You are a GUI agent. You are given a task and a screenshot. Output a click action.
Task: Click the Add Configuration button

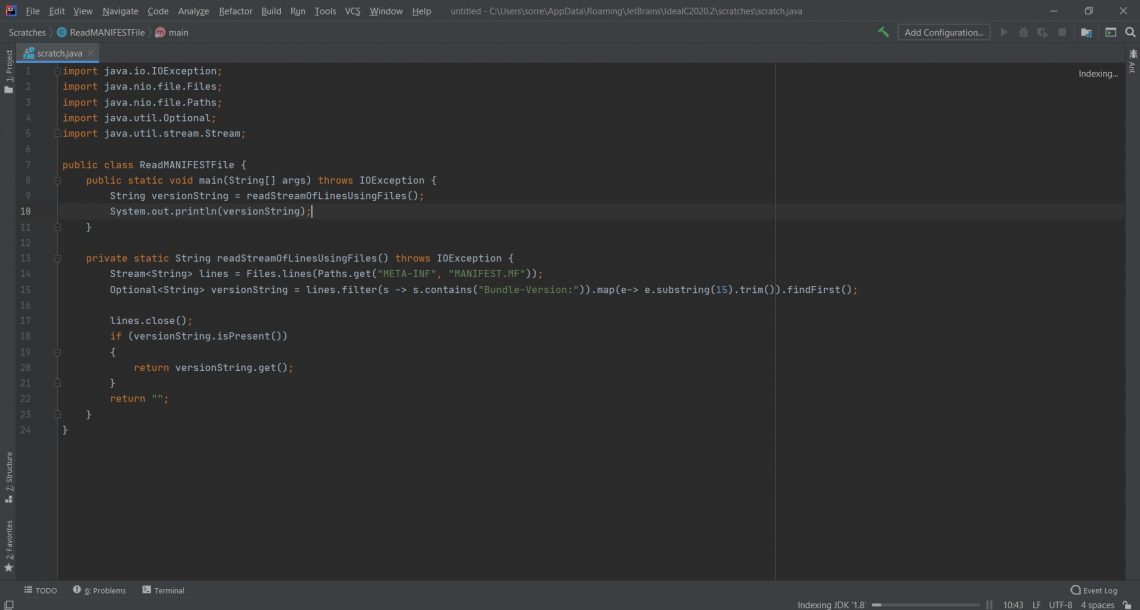point(943,32)
